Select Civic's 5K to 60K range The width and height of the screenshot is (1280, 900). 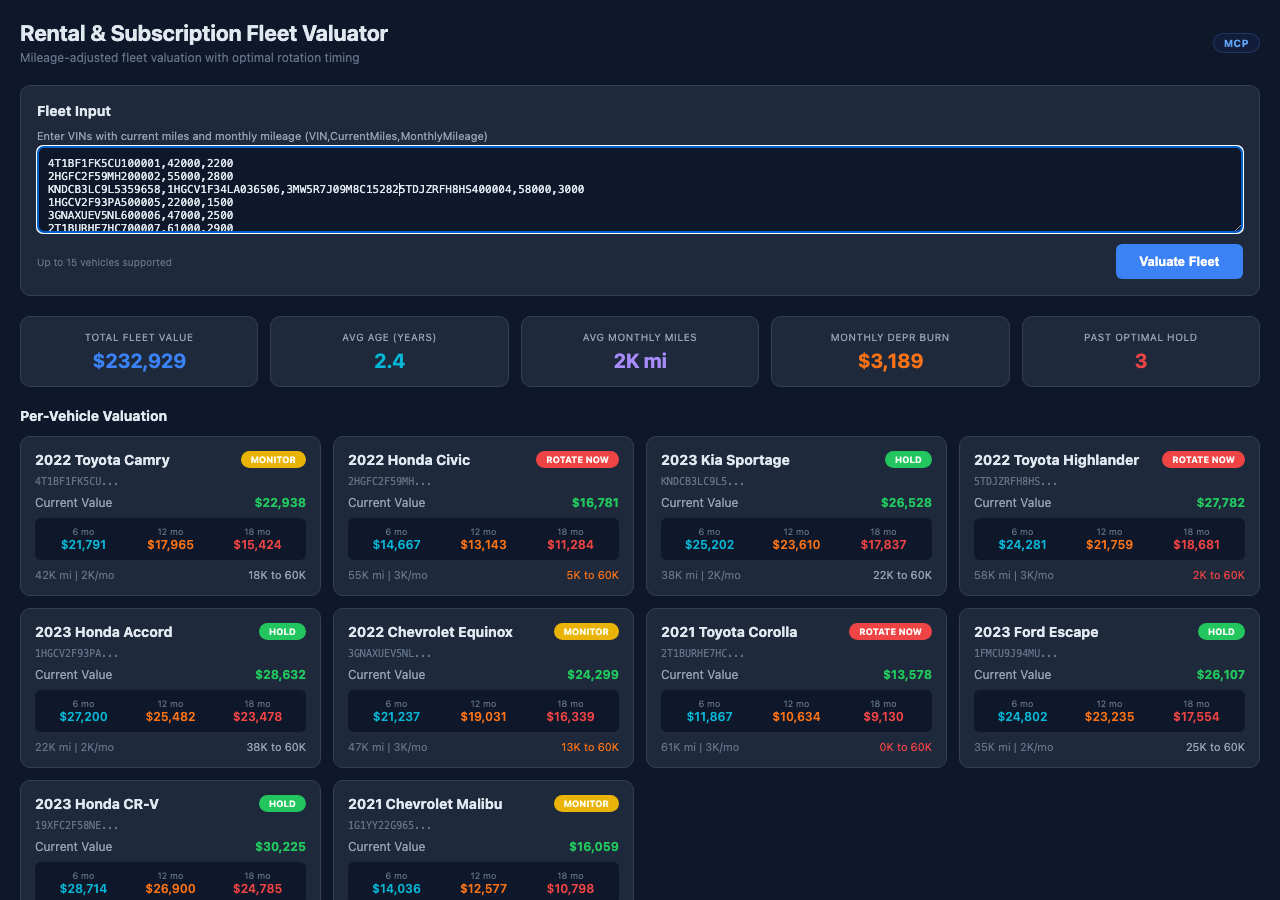593,576
